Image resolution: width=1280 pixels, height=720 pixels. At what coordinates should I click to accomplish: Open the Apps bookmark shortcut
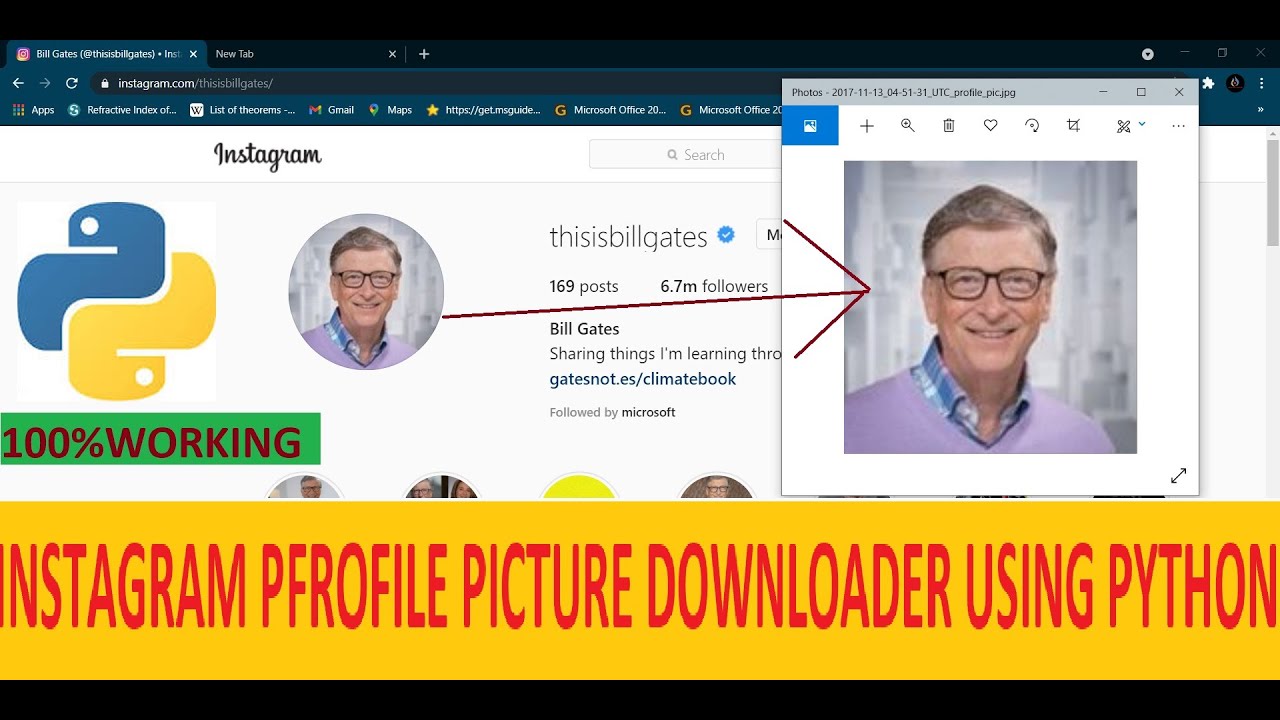pos(33,110)
